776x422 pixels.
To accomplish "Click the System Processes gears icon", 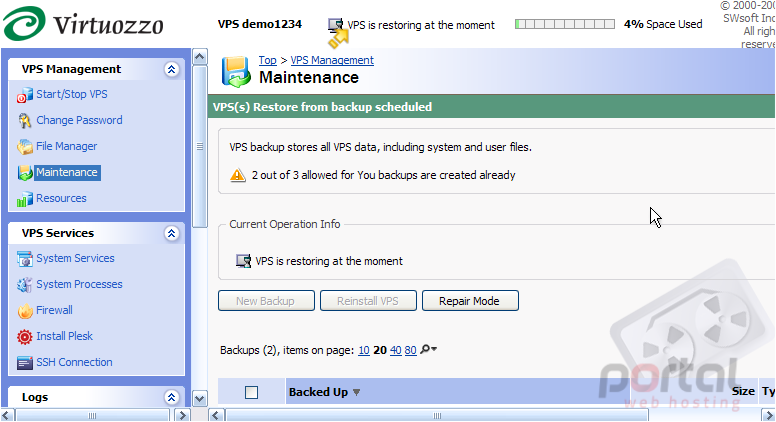I will point(25,285).
